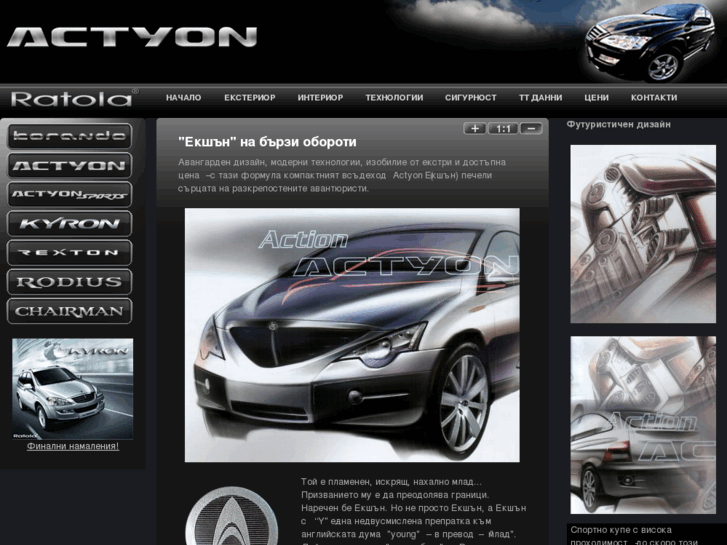Click the zoom in plus button

click(475, 128)
